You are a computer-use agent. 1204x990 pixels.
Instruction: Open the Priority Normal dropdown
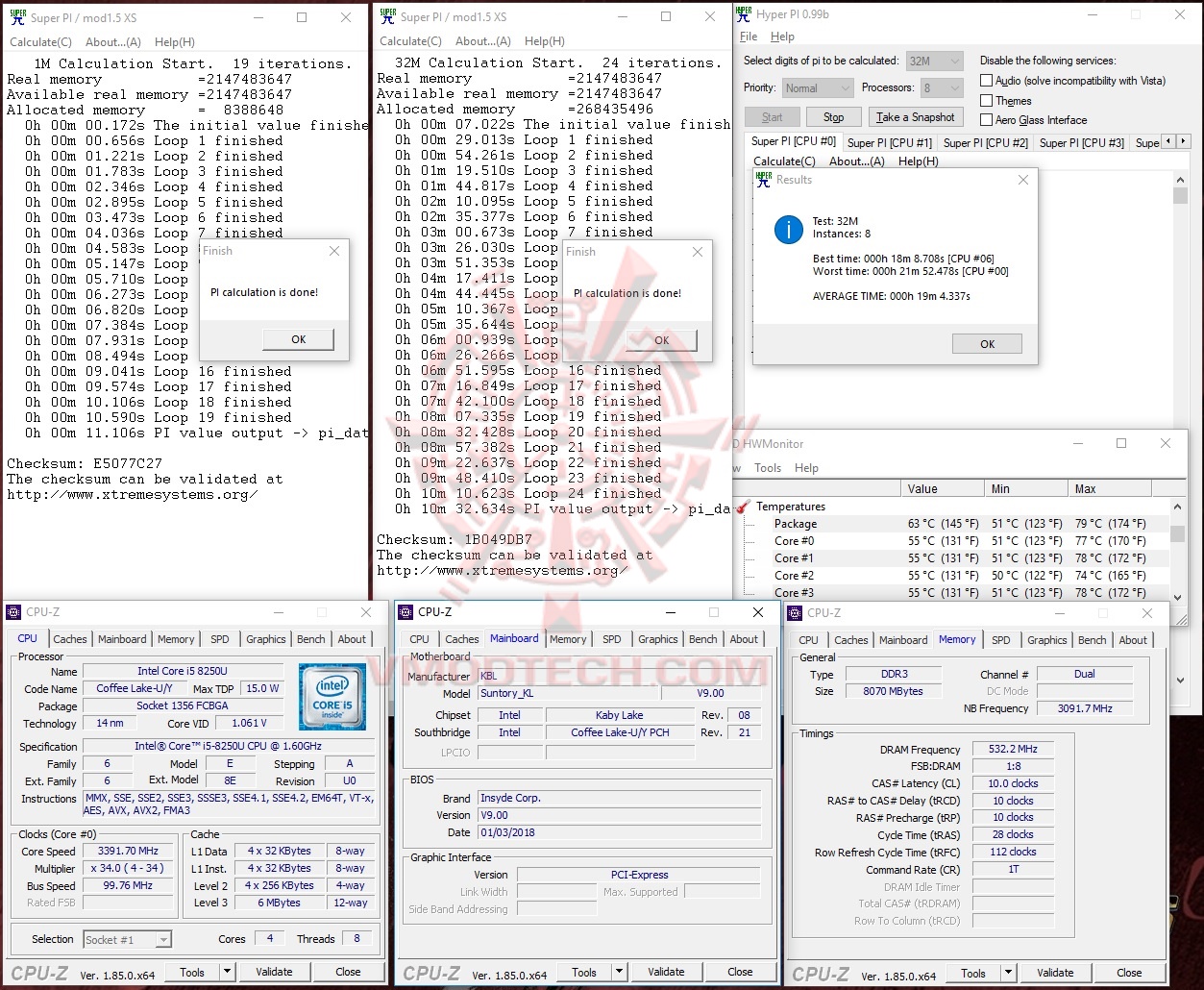point(817,87)
